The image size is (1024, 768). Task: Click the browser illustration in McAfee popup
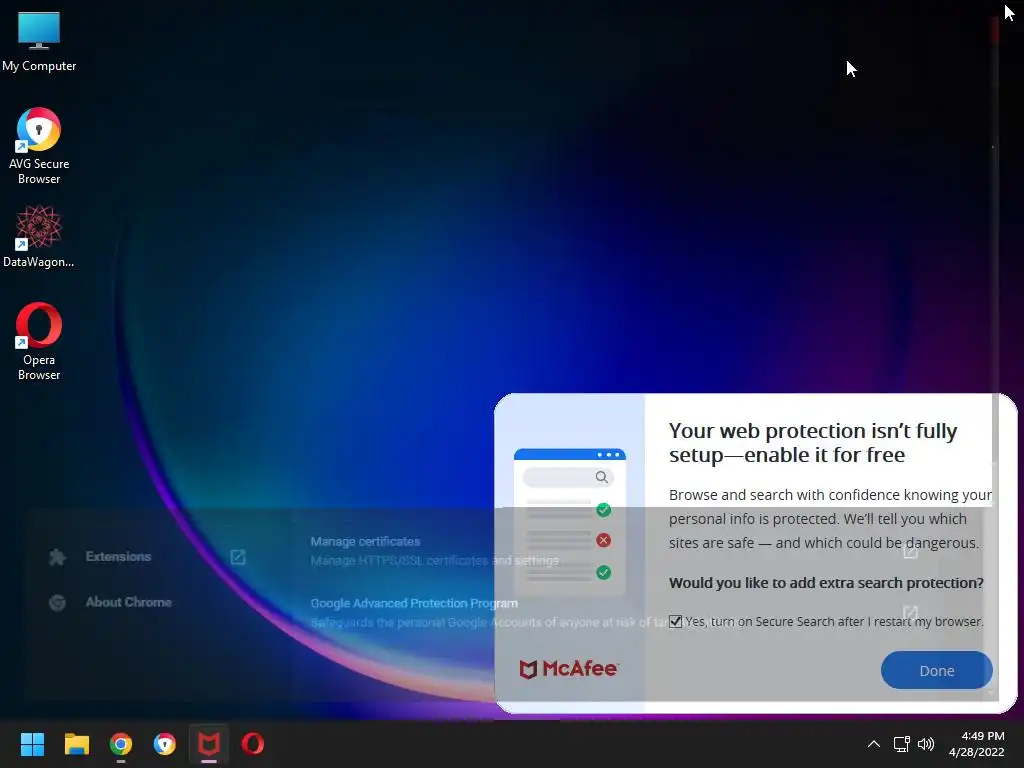point(570,520)
